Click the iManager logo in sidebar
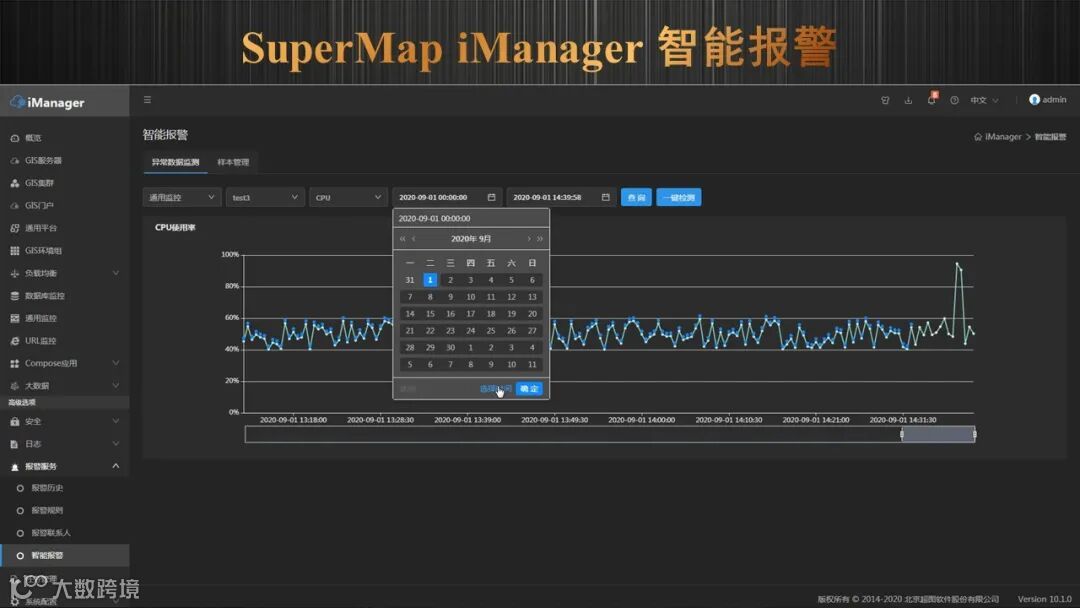 (x=48, y=103)
